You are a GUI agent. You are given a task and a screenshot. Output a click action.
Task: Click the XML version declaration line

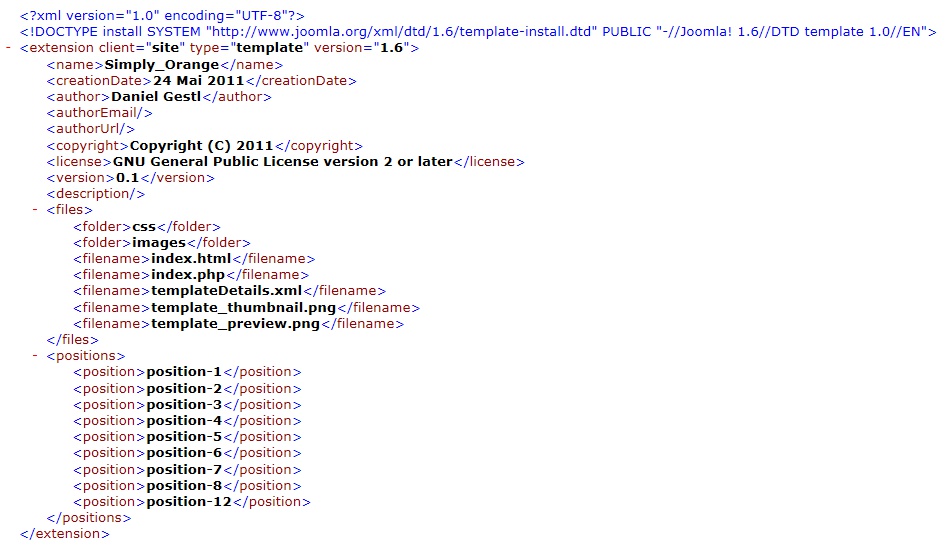point(162,15)
